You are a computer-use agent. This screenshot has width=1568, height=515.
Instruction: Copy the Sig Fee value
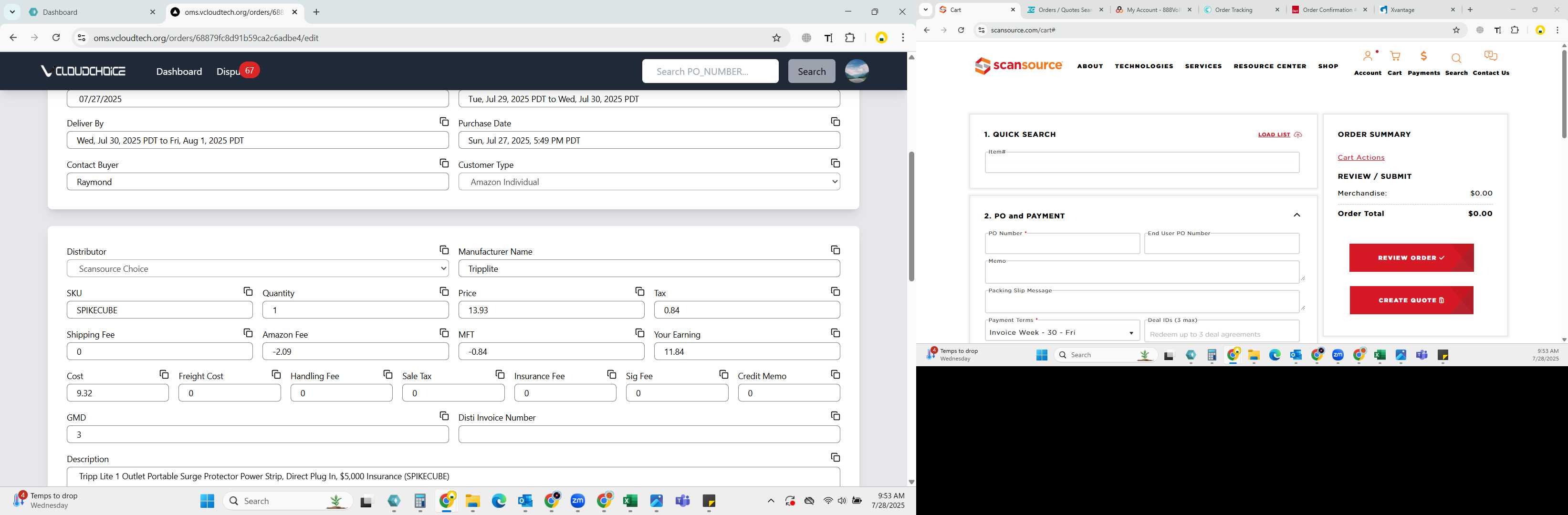point(724,374)
